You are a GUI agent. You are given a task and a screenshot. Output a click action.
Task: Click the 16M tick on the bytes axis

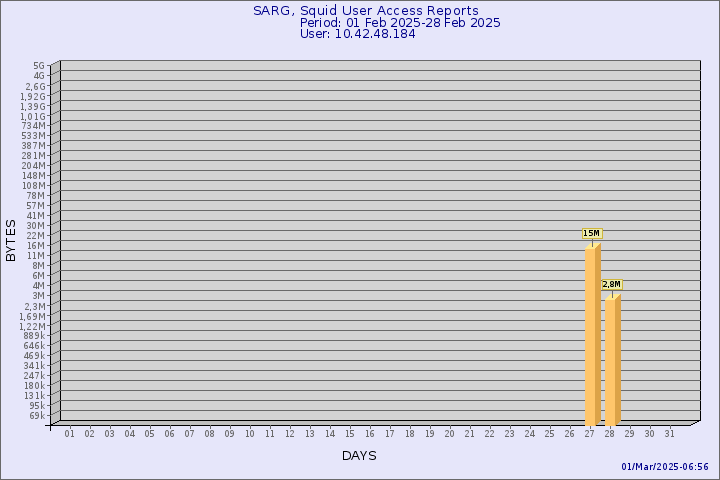pyautogui.click(x=36, y=245)
